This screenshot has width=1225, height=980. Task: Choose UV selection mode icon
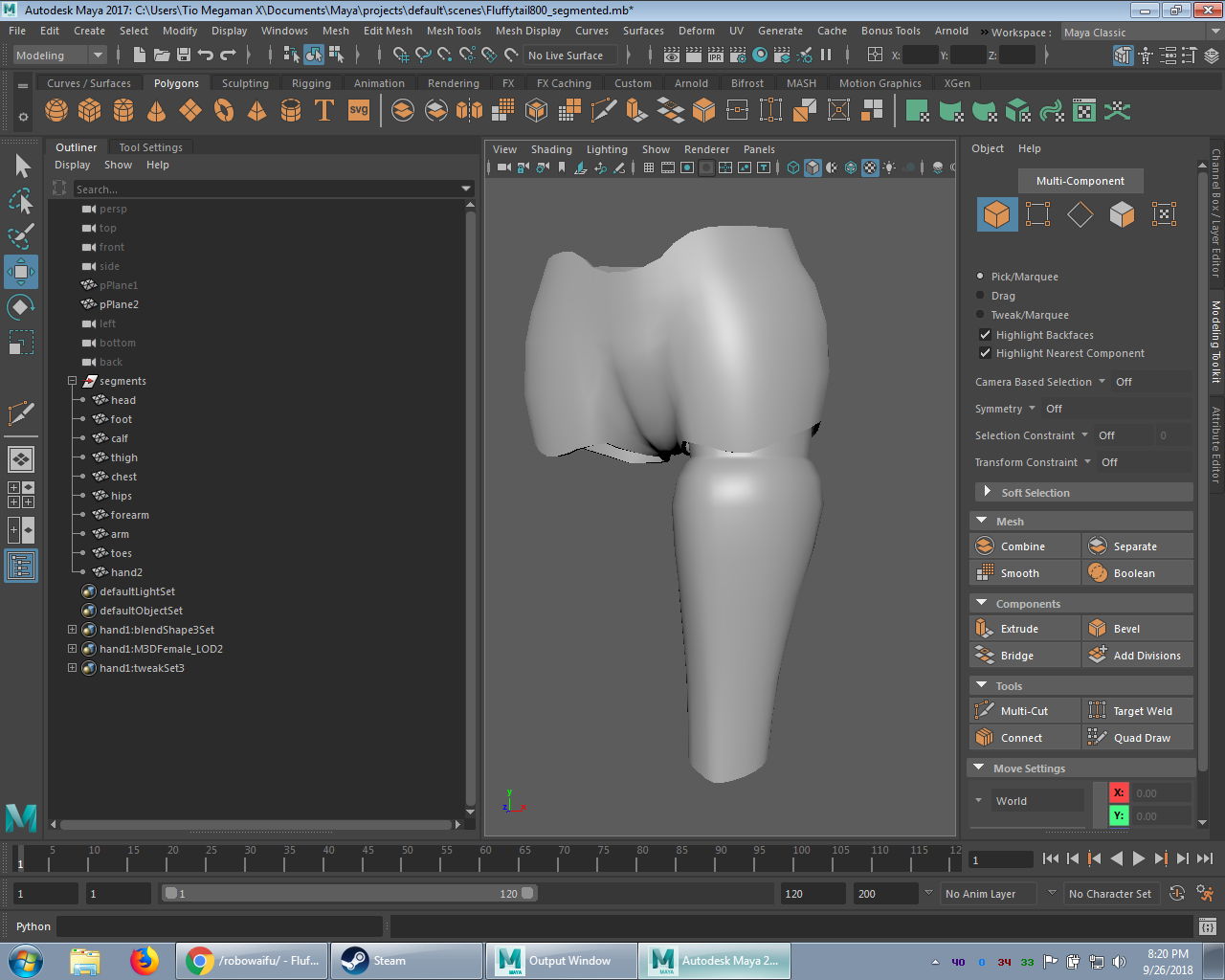pos(1164,214)
